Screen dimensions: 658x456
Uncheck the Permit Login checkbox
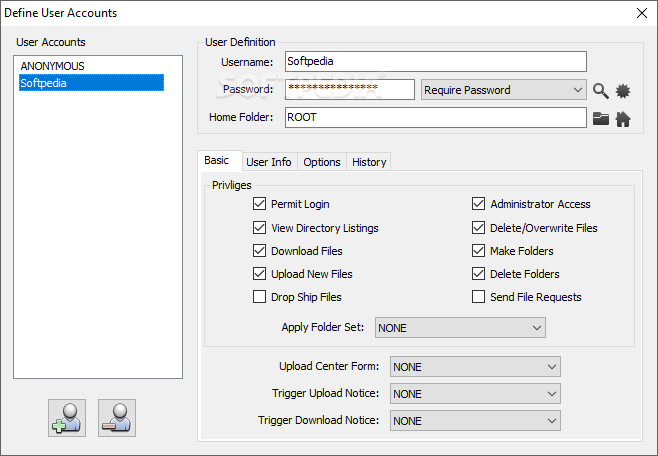pyautogui.click(x=260, y=204)
